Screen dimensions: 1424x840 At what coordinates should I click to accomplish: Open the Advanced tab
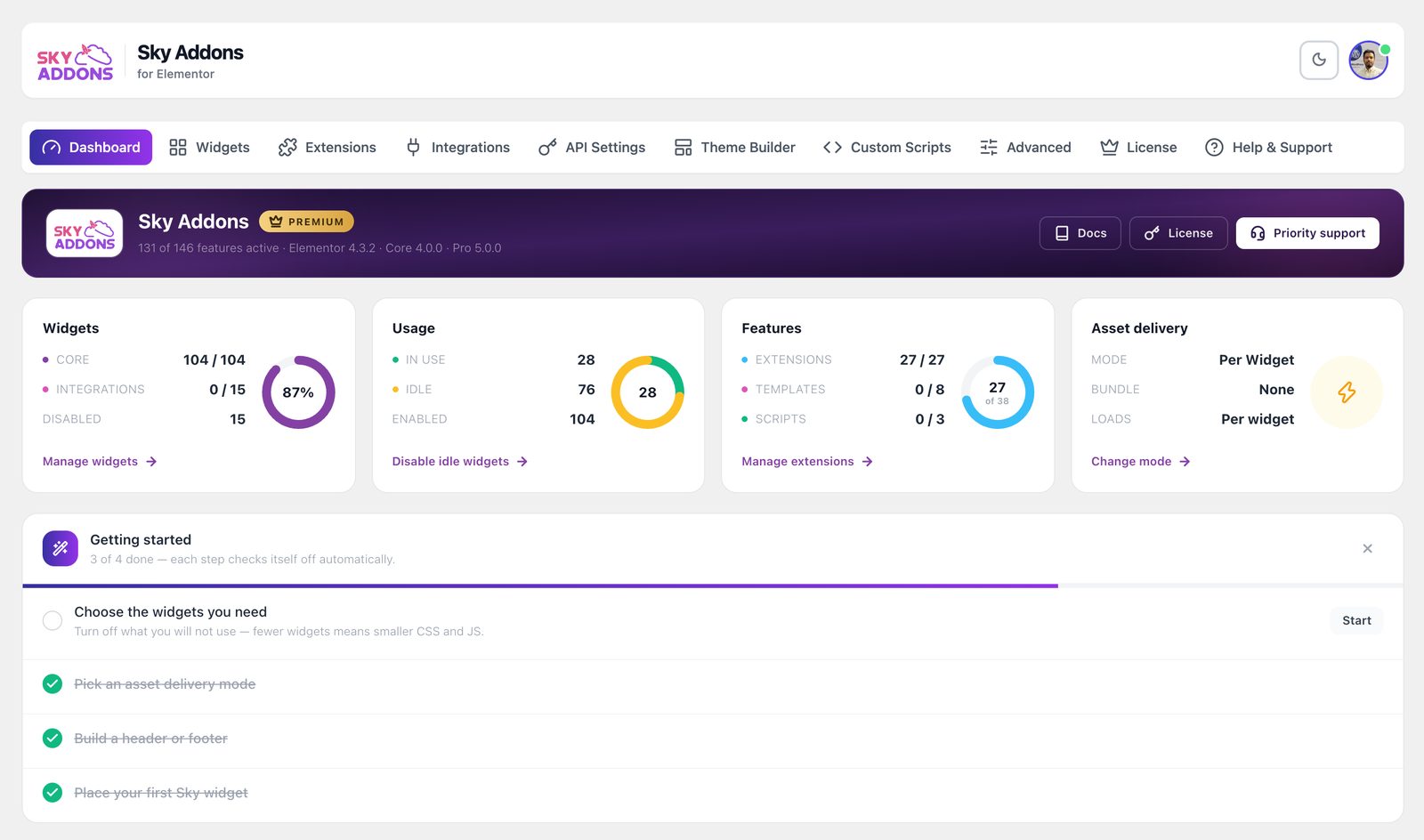click(1025, 148)
